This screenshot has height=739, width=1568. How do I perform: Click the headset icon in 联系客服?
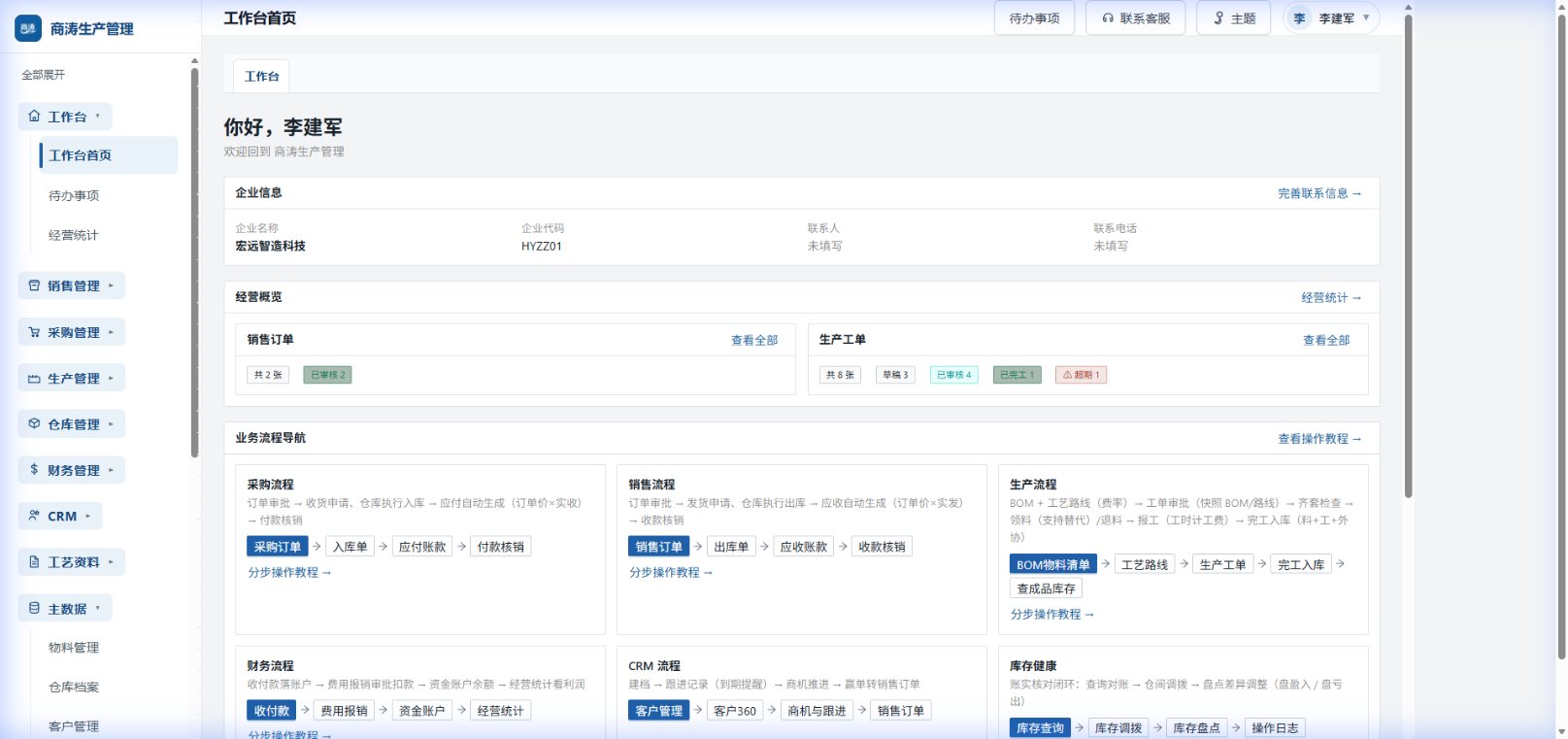point(1108,18)
